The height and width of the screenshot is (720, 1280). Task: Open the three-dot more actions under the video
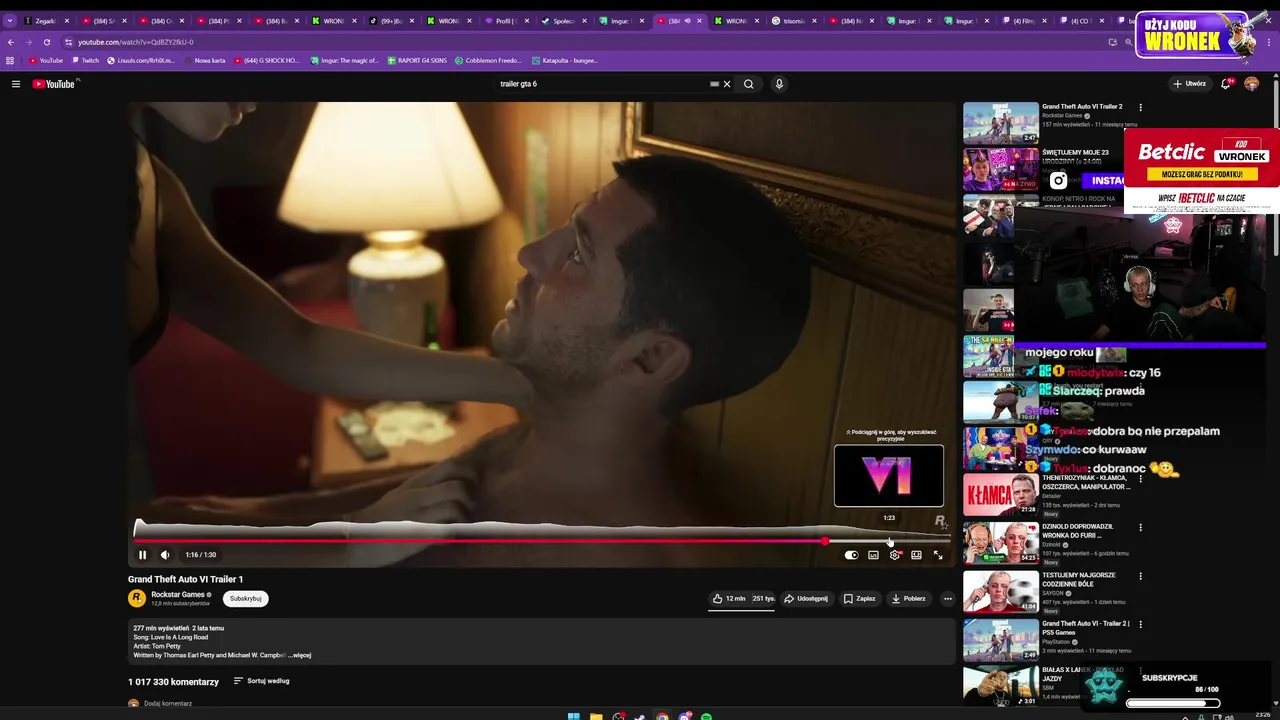click(x=948, y=599)
